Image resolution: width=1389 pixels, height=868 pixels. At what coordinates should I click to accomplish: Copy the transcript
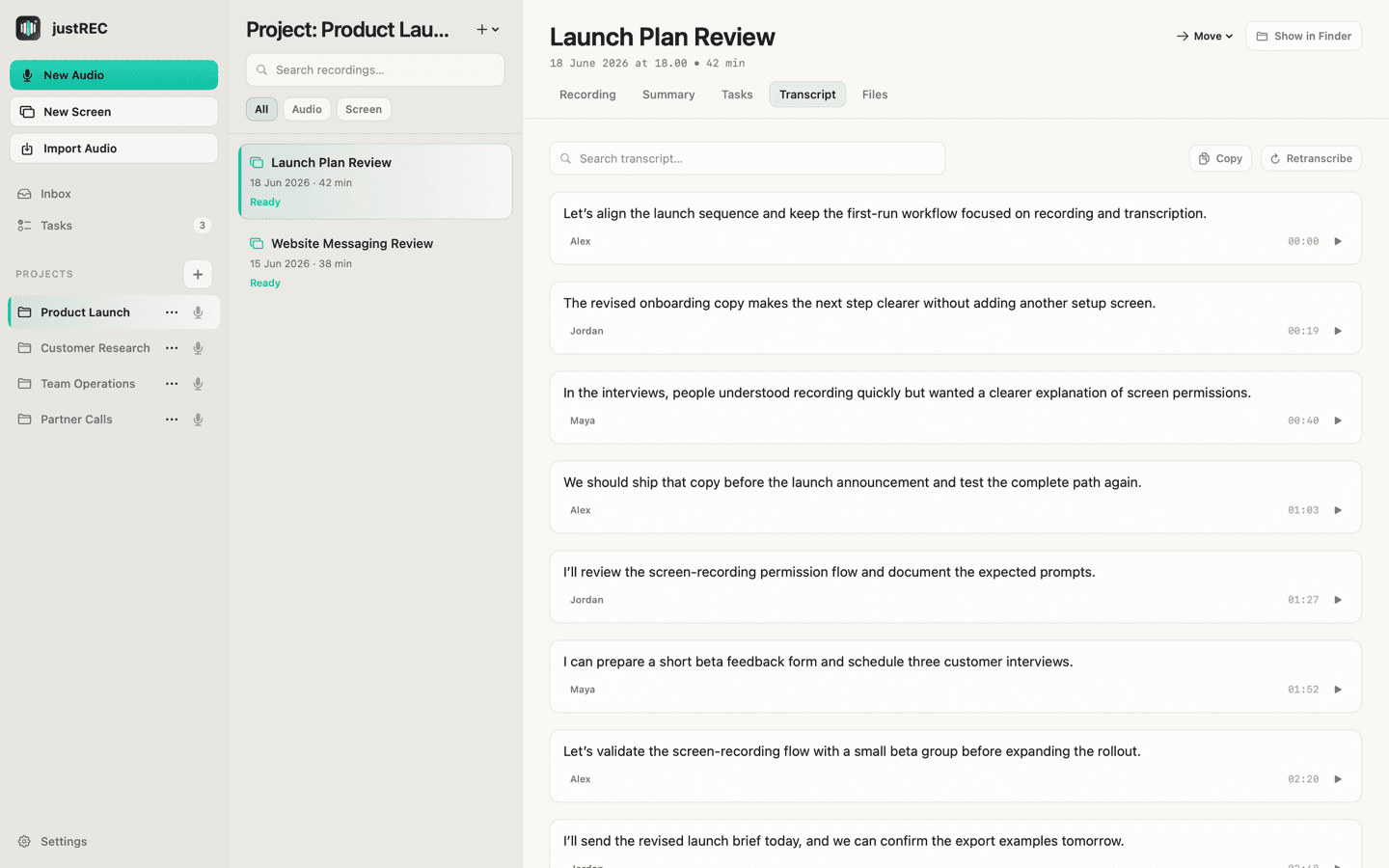[x=1220, y=158]
